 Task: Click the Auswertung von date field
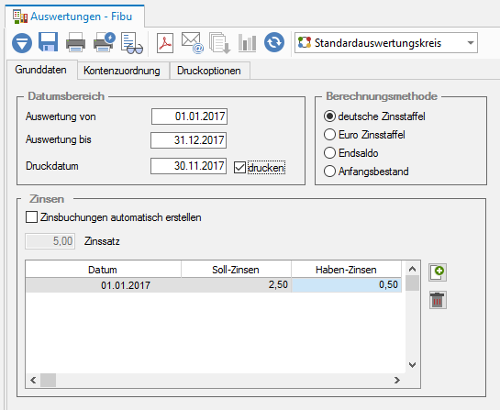click(x=189, y=116)
